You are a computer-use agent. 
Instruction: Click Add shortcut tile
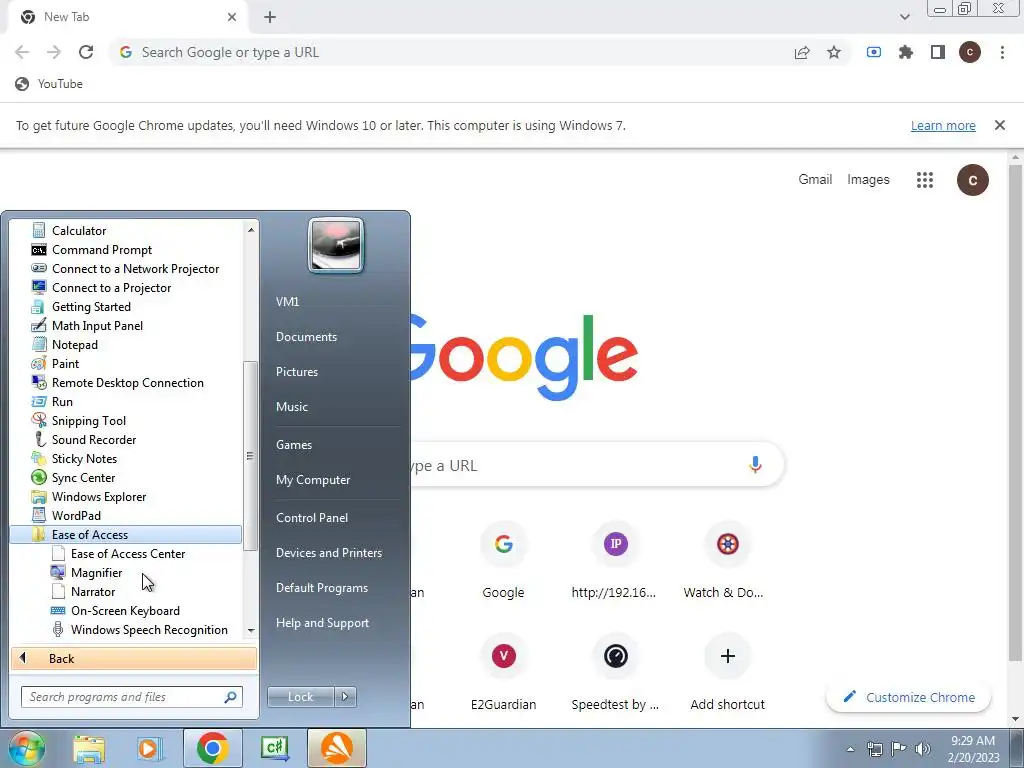pos(728,671)
